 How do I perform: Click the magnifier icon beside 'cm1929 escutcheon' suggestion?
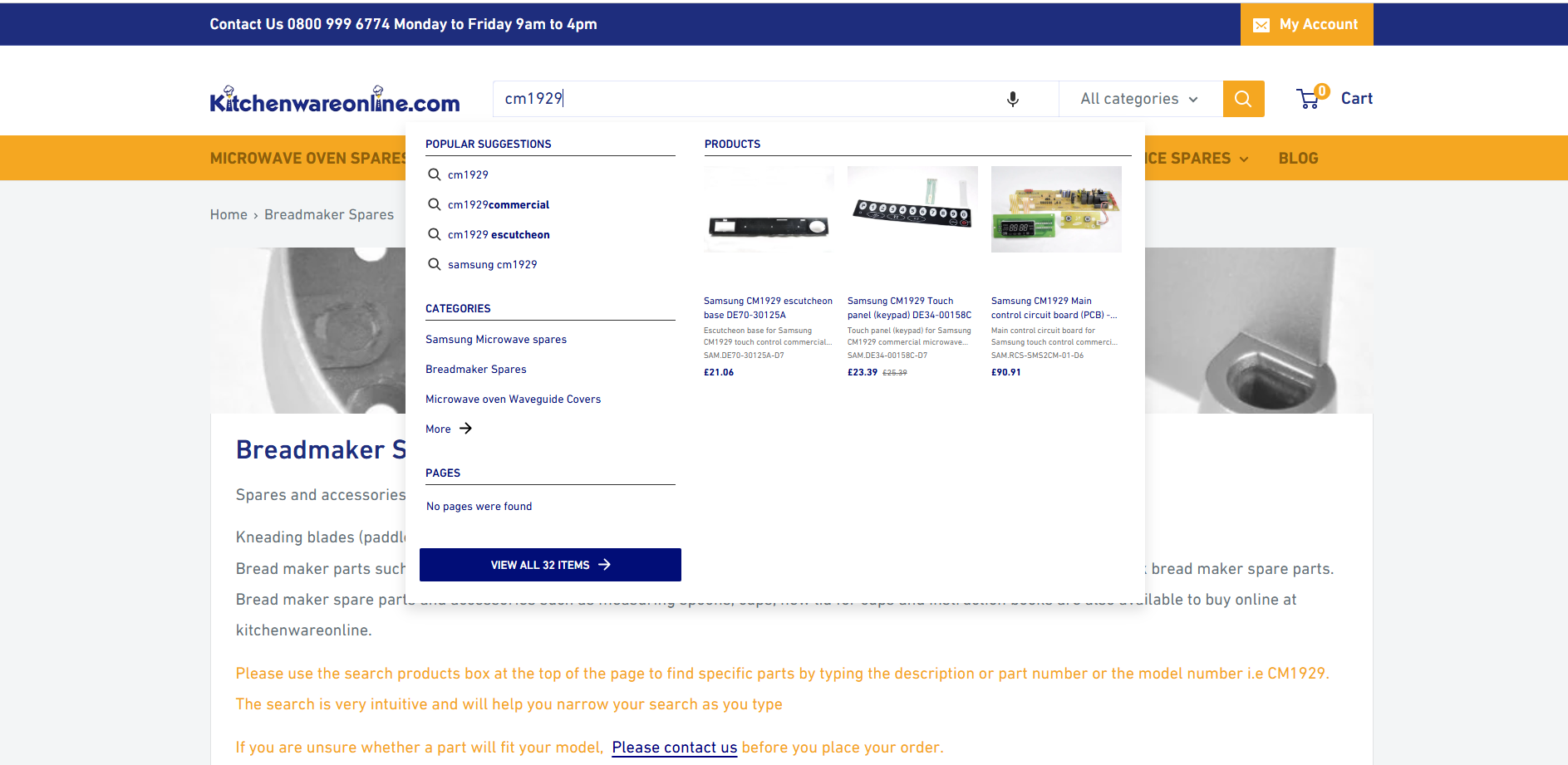point(434,234)
